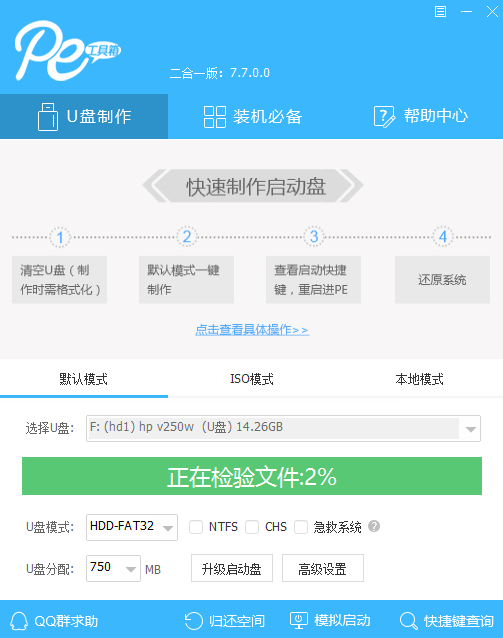Click the 装机必备 grid icon

pos(214,117)
